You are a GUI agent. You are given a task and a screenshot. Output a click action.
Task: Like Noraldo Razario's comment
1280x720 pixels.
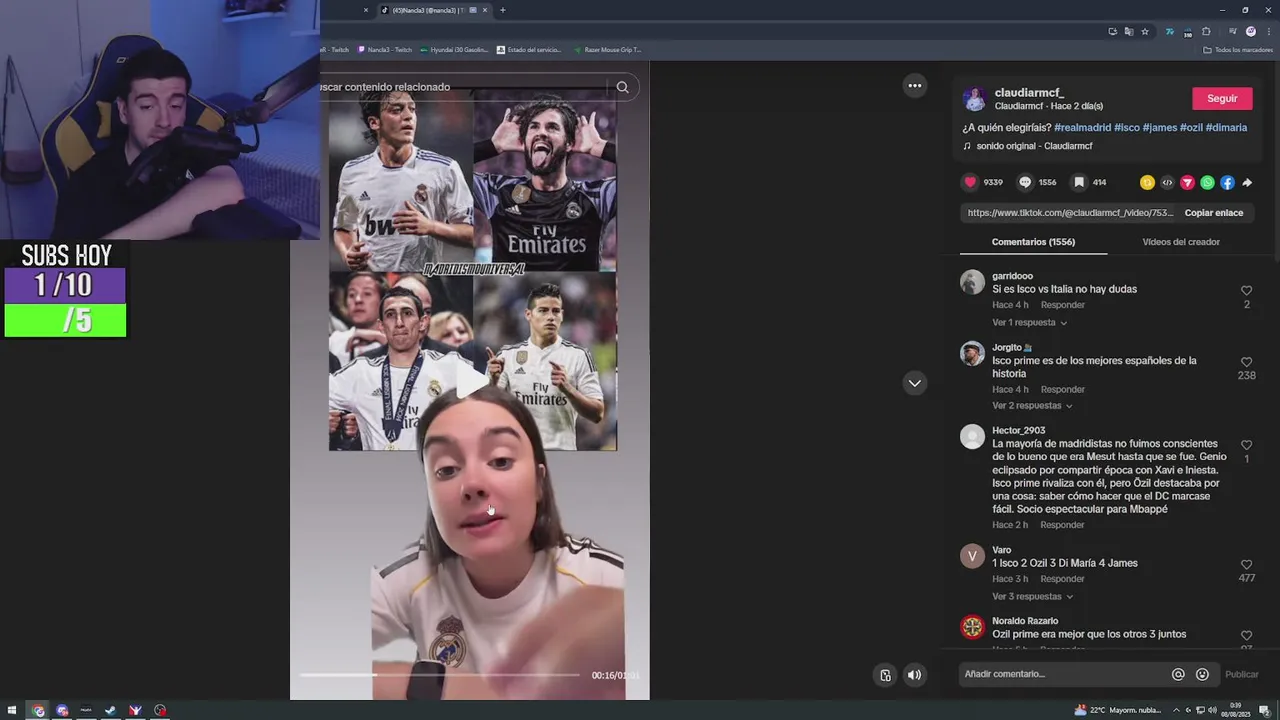(x=1246, y=636)
